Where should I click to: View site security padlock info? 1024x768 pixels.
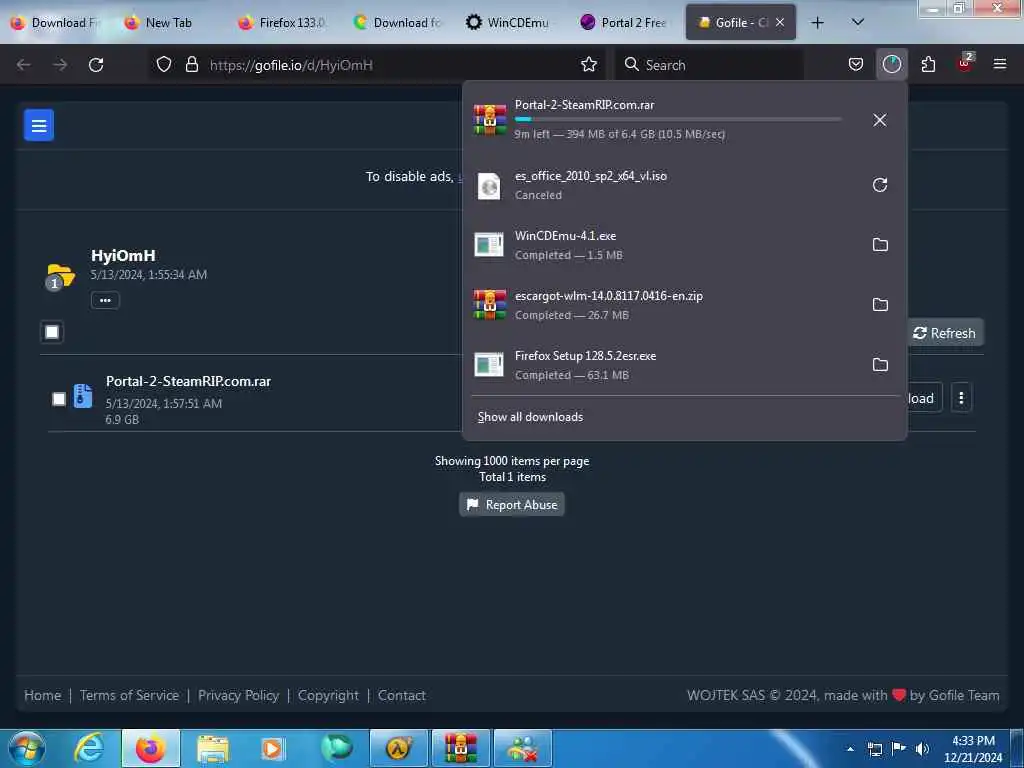coord(191,64)
